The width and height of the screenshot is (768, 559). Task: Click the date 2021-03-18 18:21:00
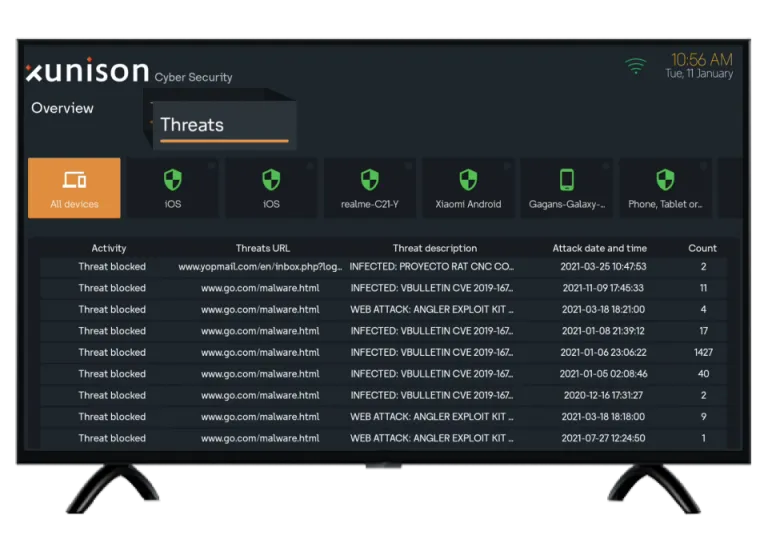pos(603,310)
